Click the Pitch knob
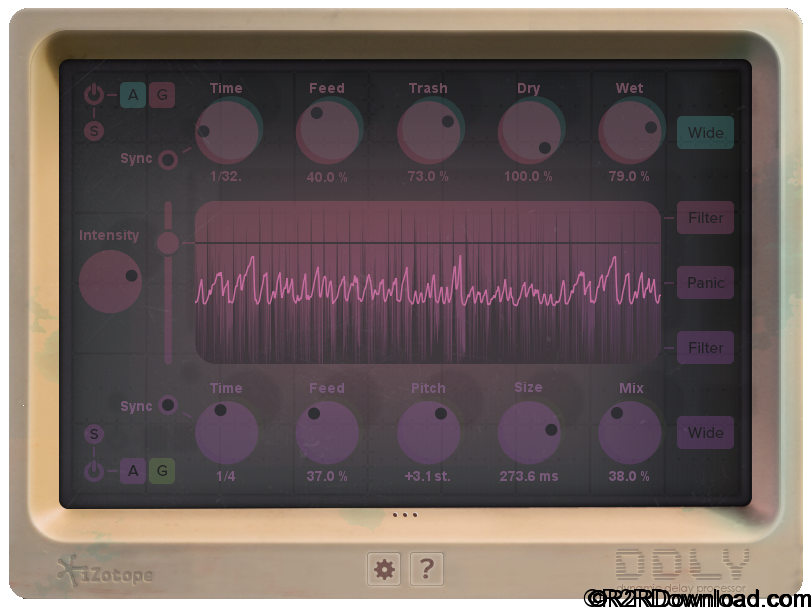 click(x=428, y=433)
